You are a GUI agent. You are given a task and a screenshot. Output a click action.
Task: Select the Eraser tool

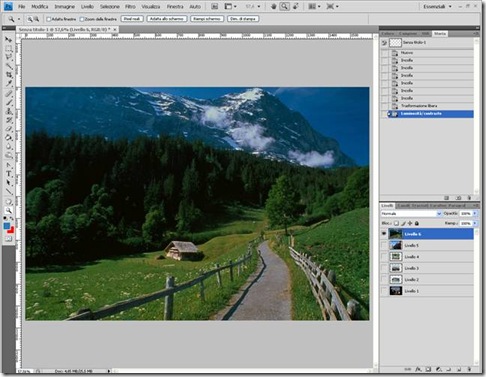coord(8,129)
